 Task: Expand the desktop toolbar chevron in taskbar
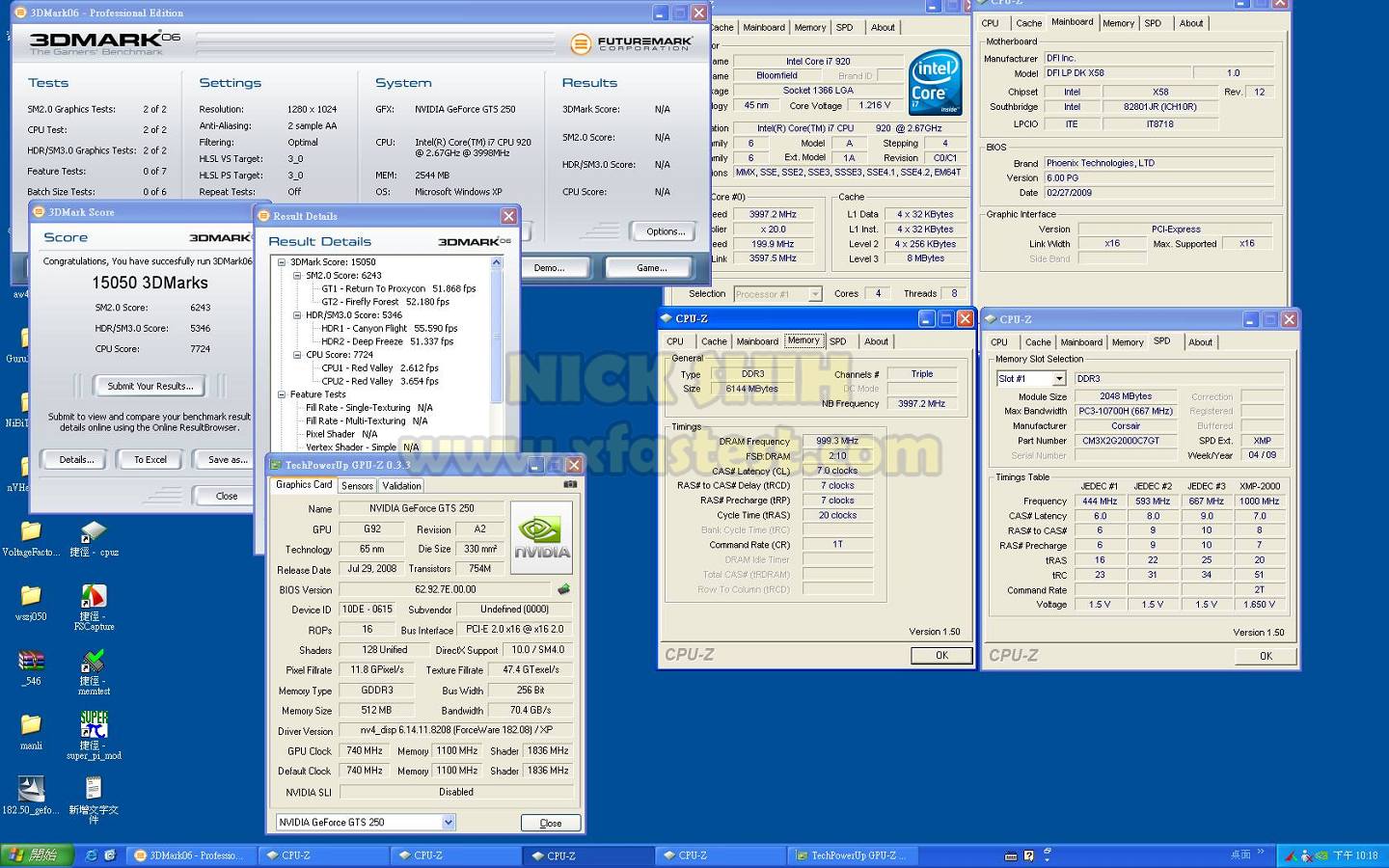(1261, 854)
